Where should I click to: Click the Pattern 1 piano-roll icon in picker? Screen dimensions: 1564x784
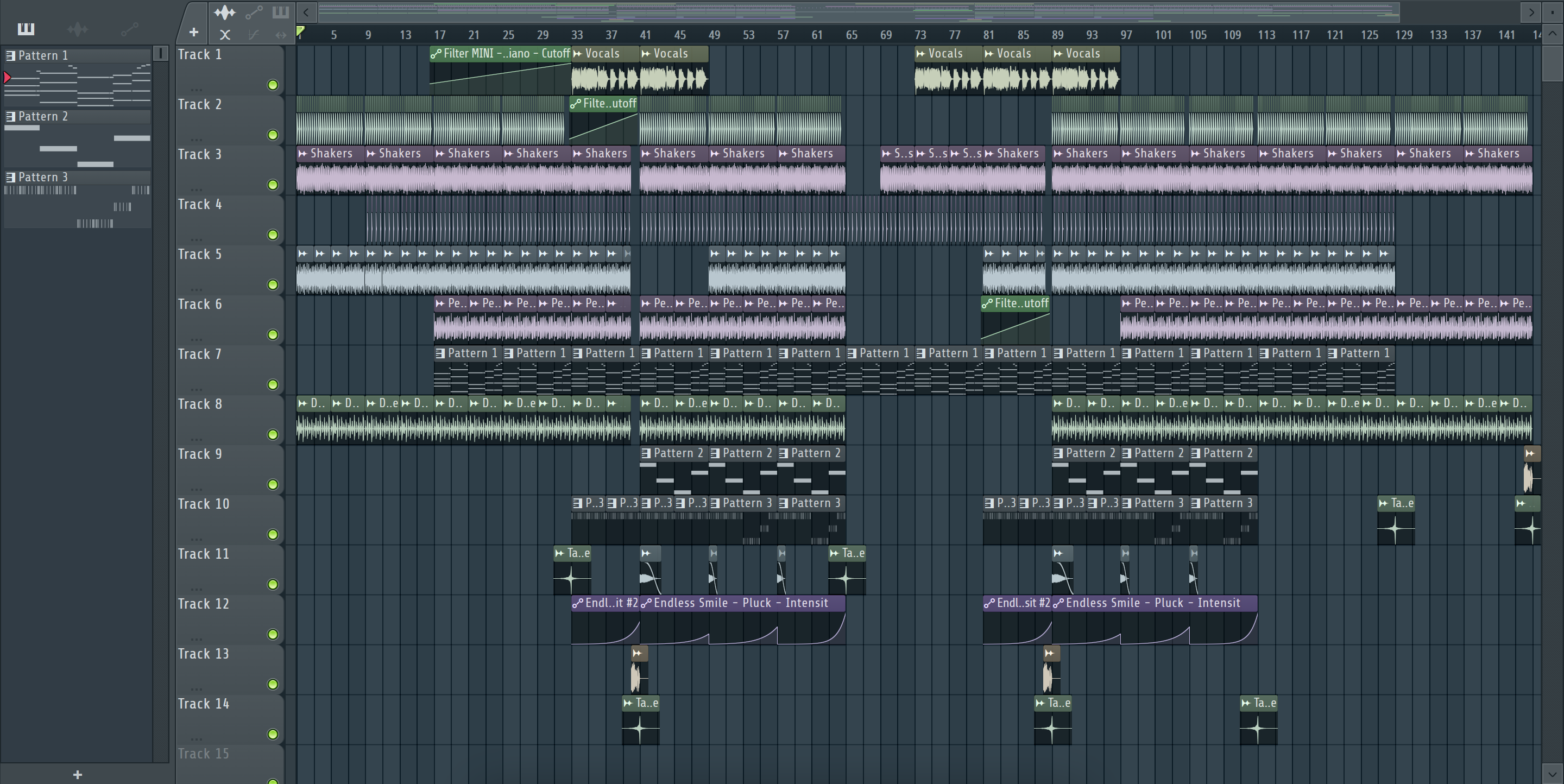point(10,56)
